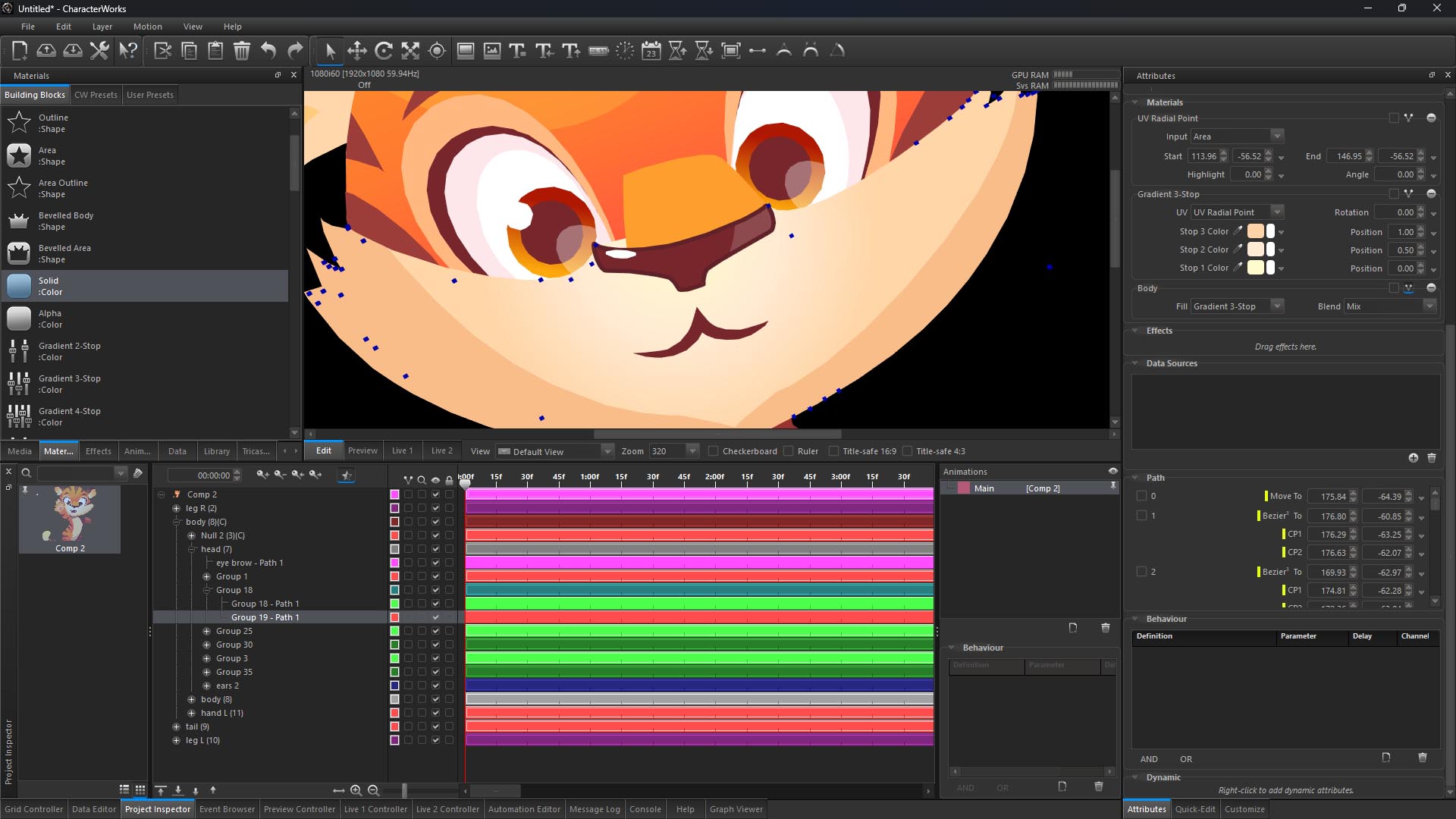
Task: Click the Stop 3 Color swatch
Action: (x=1256, y=231)
